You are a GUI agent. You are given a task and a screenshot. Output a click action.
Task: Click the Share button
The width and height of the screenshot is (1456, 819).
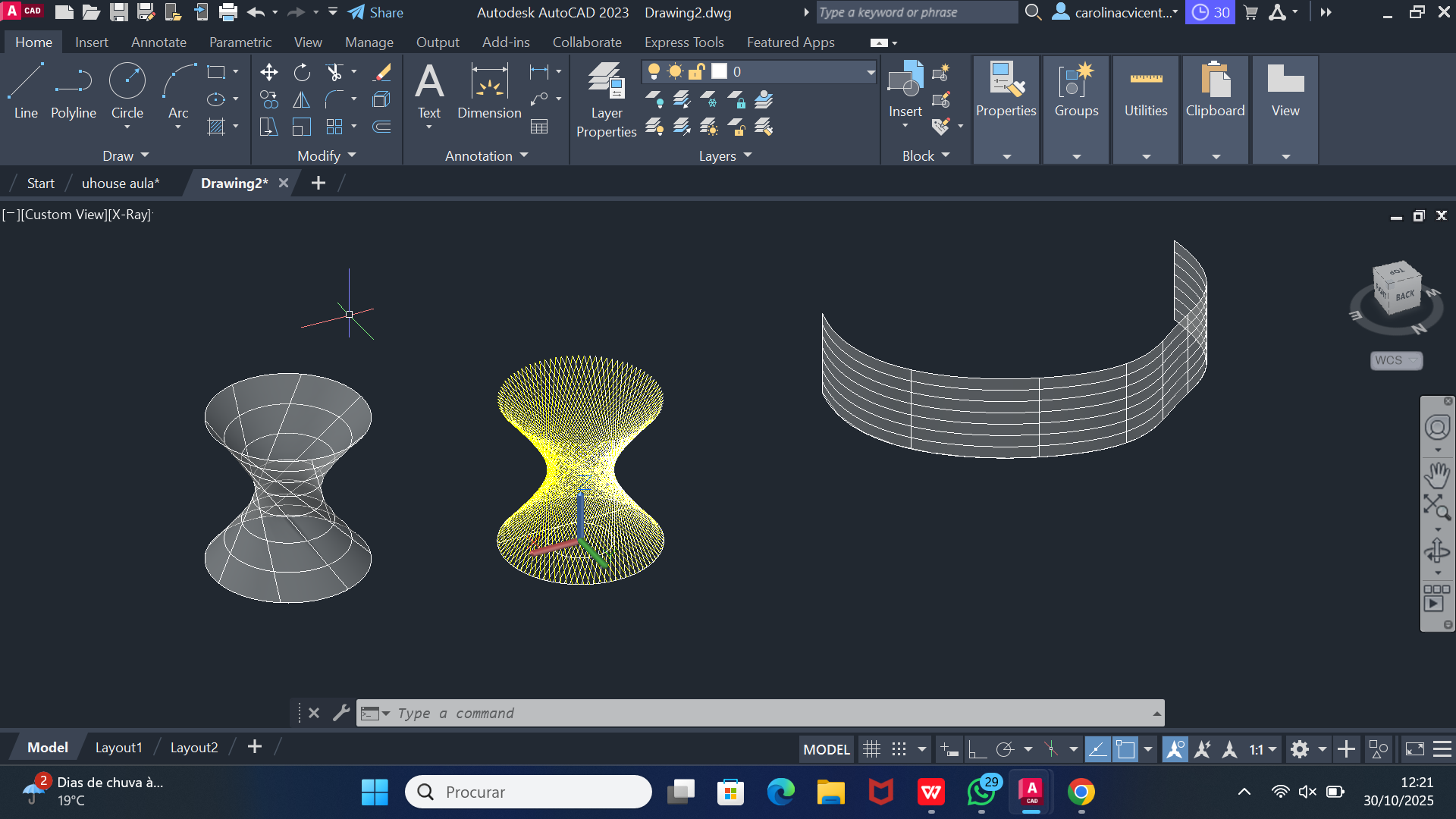click(376, 12)
